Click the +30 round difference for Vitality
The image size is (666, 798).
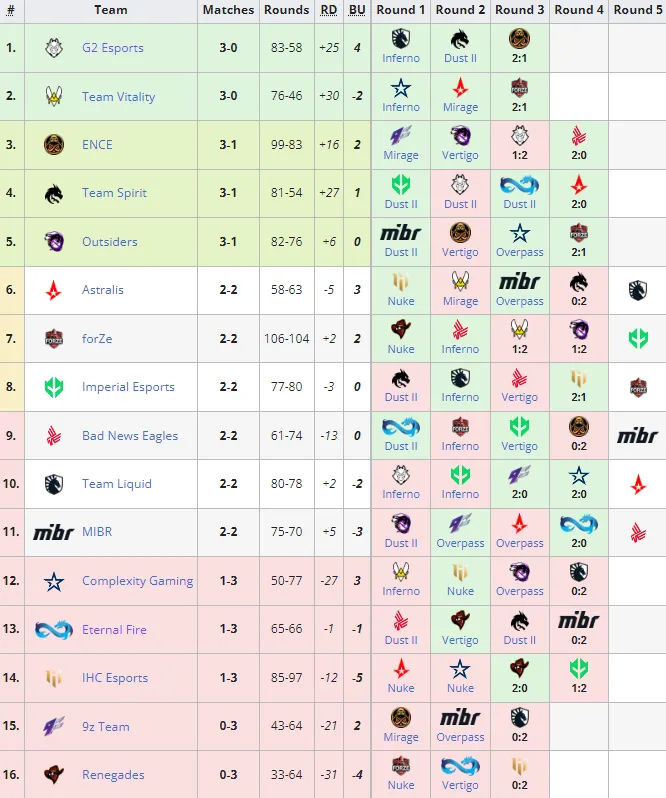click(329, 96)
